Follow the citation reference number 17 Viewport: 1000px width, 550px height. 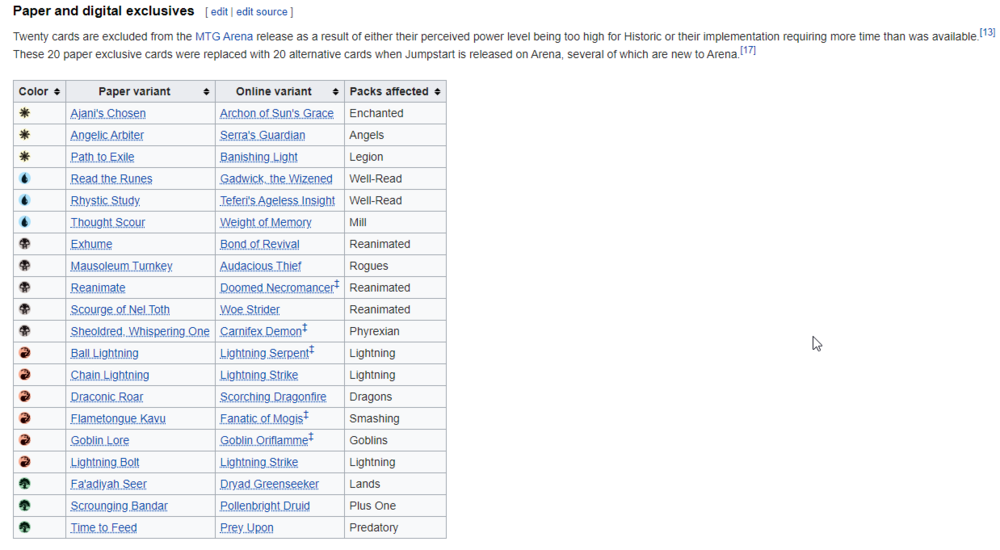click(x=748, y=50)
